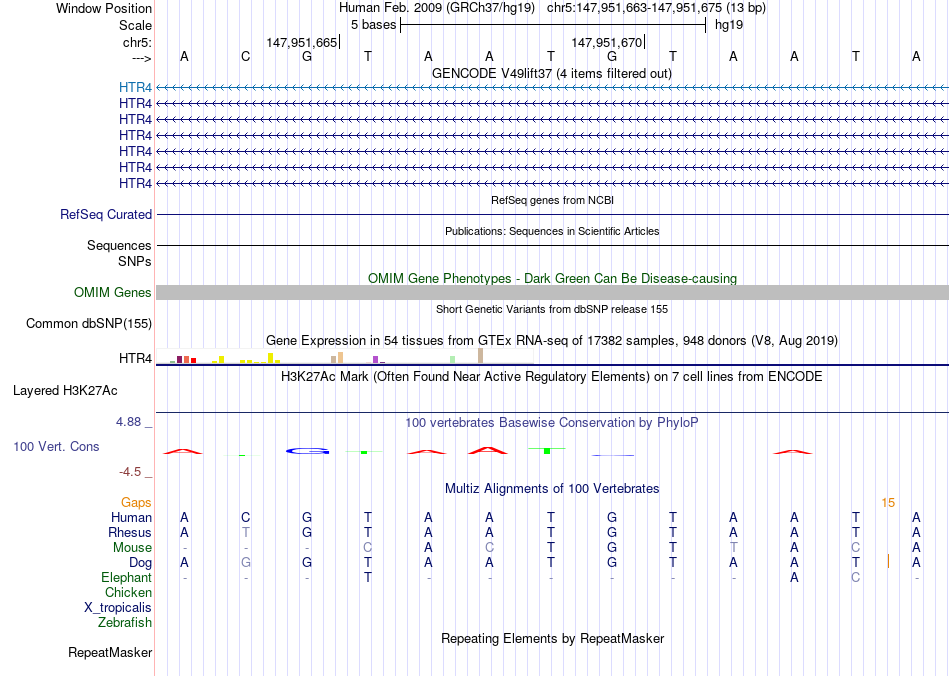This screenshot has height=676, width=950.
Task: Open Common dbSNP(155) track settings label
Action: [89, 323]
